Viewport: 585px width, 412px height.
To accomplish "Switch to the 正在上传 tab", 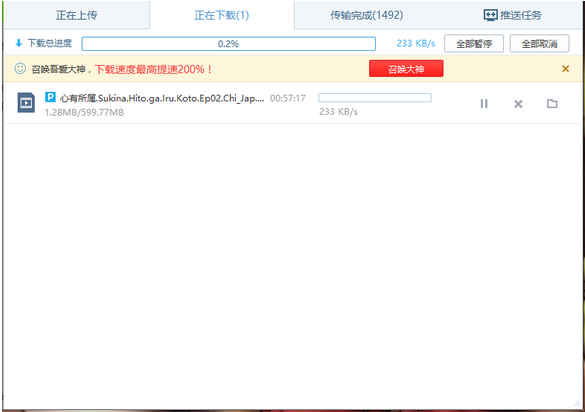I will coord(77,15).
